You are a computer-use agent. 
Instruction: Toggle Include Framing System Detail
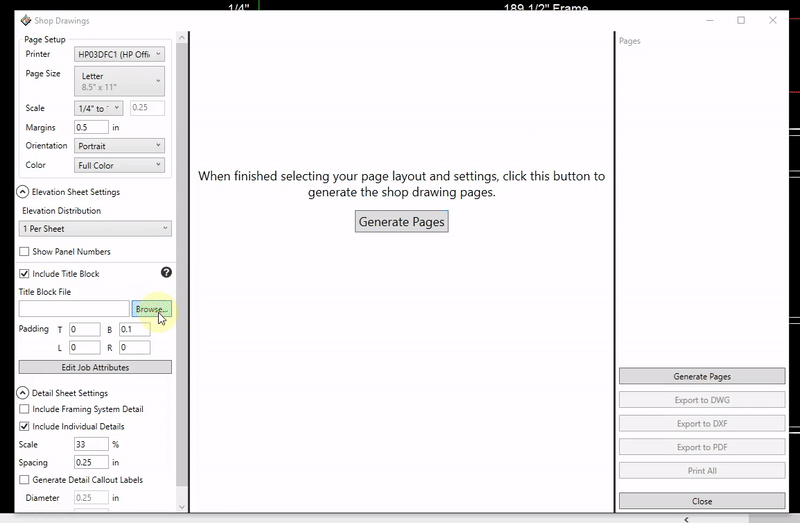(24, 409)
